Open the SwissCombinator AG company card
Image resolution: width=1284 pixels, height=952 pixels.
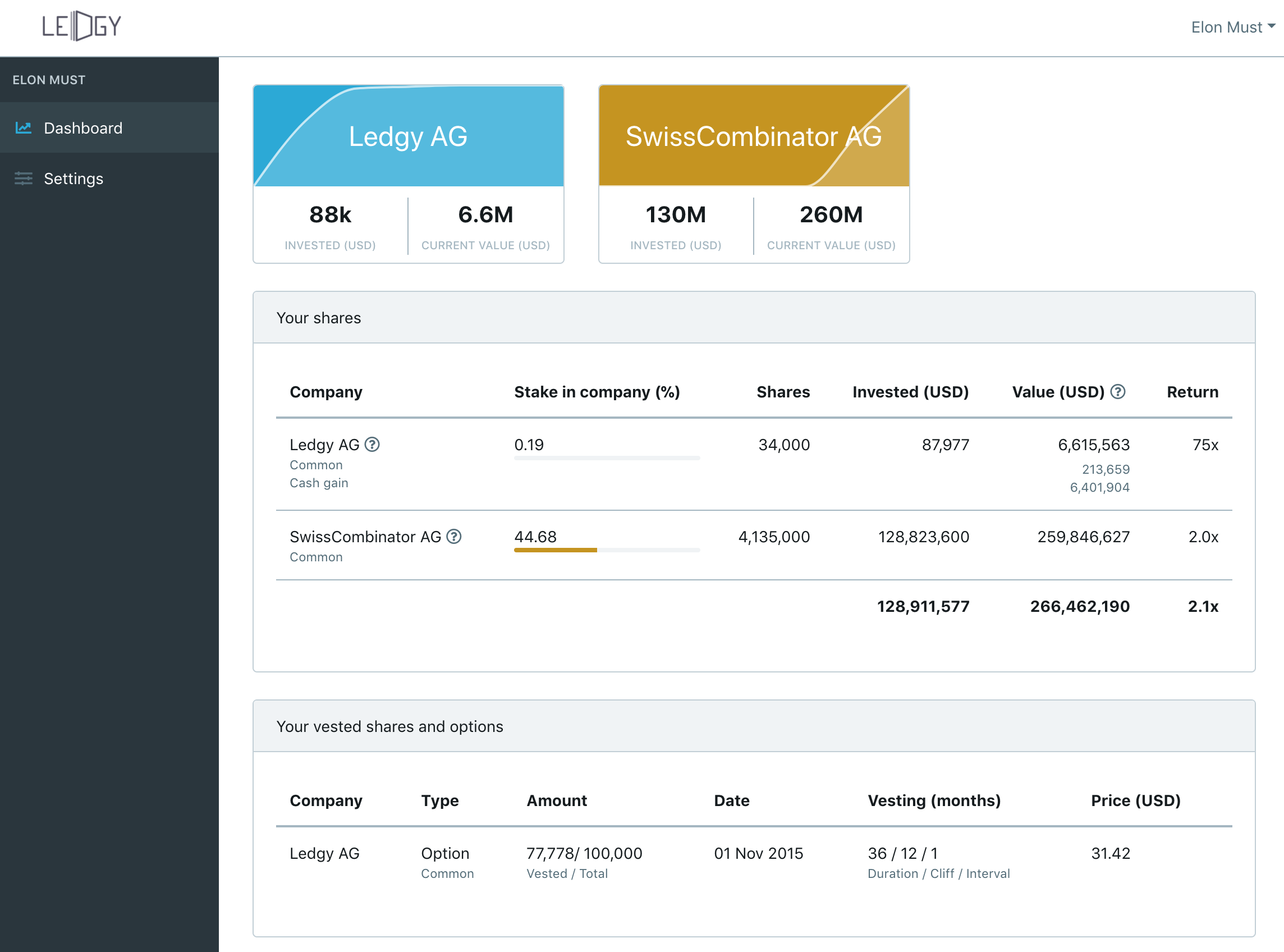click(x=754, y=136)
